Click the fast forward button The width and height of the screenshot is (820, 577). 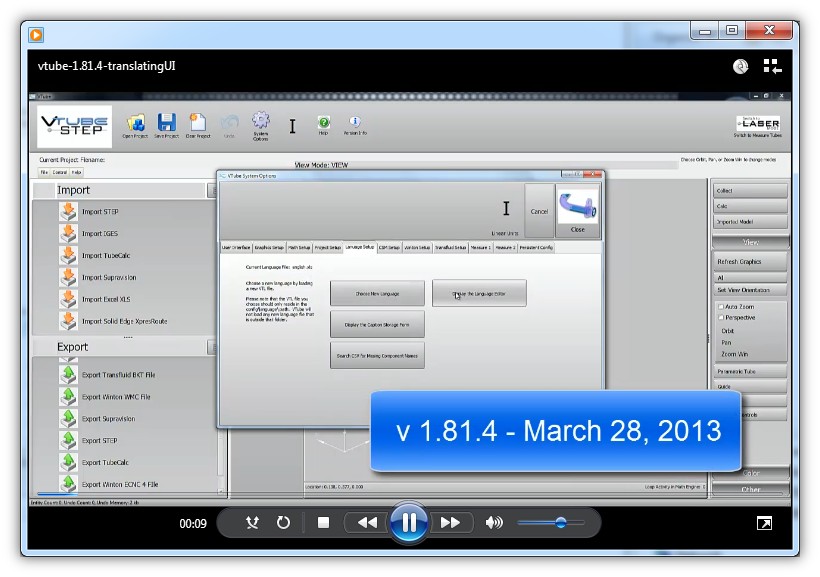pyautogui.click(x=451, y=523)
